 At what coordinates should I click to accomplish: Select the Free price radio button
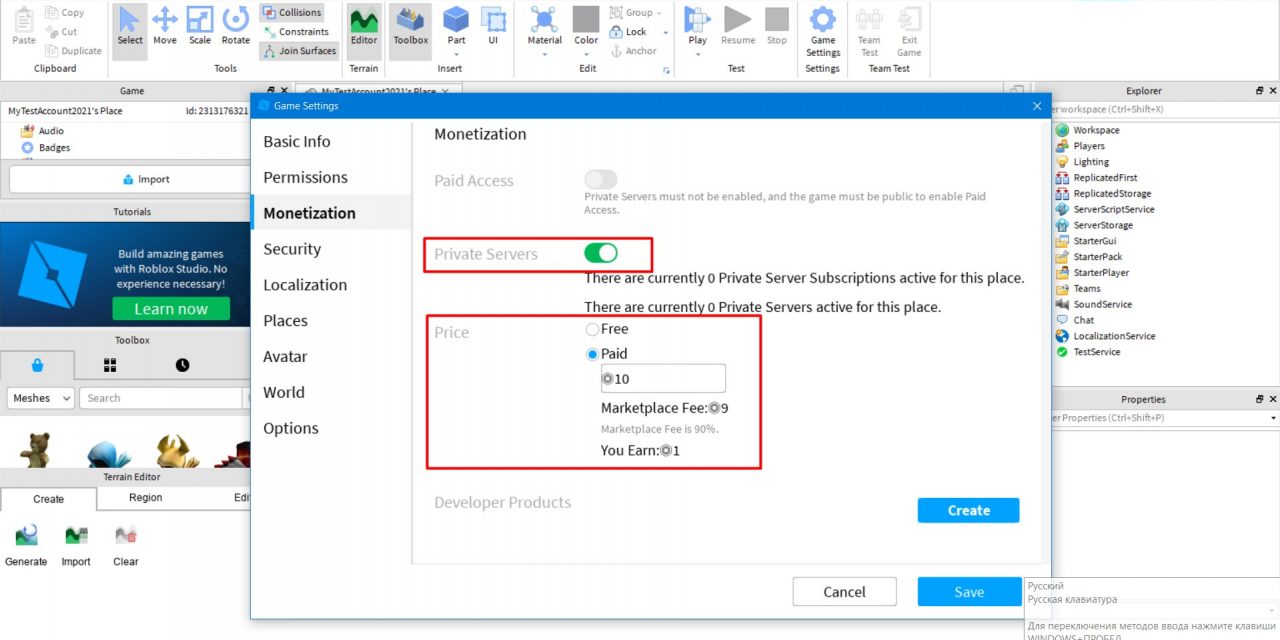[x=593, y=329]
